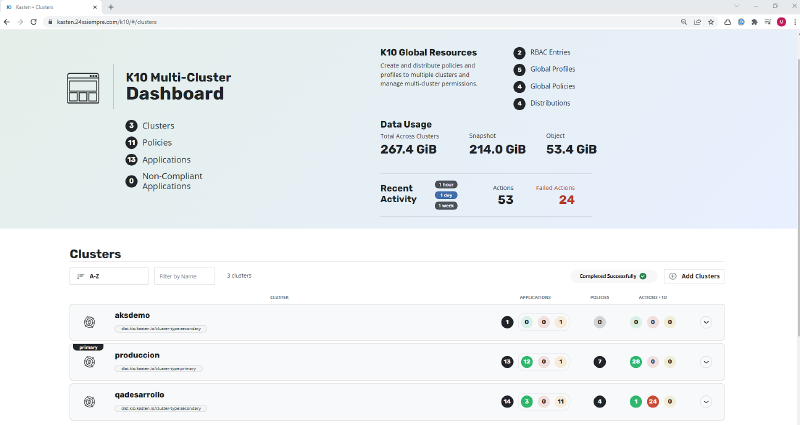Click the Applications count badge 13
Screen dimensions: 800x425
pos(132,160)
